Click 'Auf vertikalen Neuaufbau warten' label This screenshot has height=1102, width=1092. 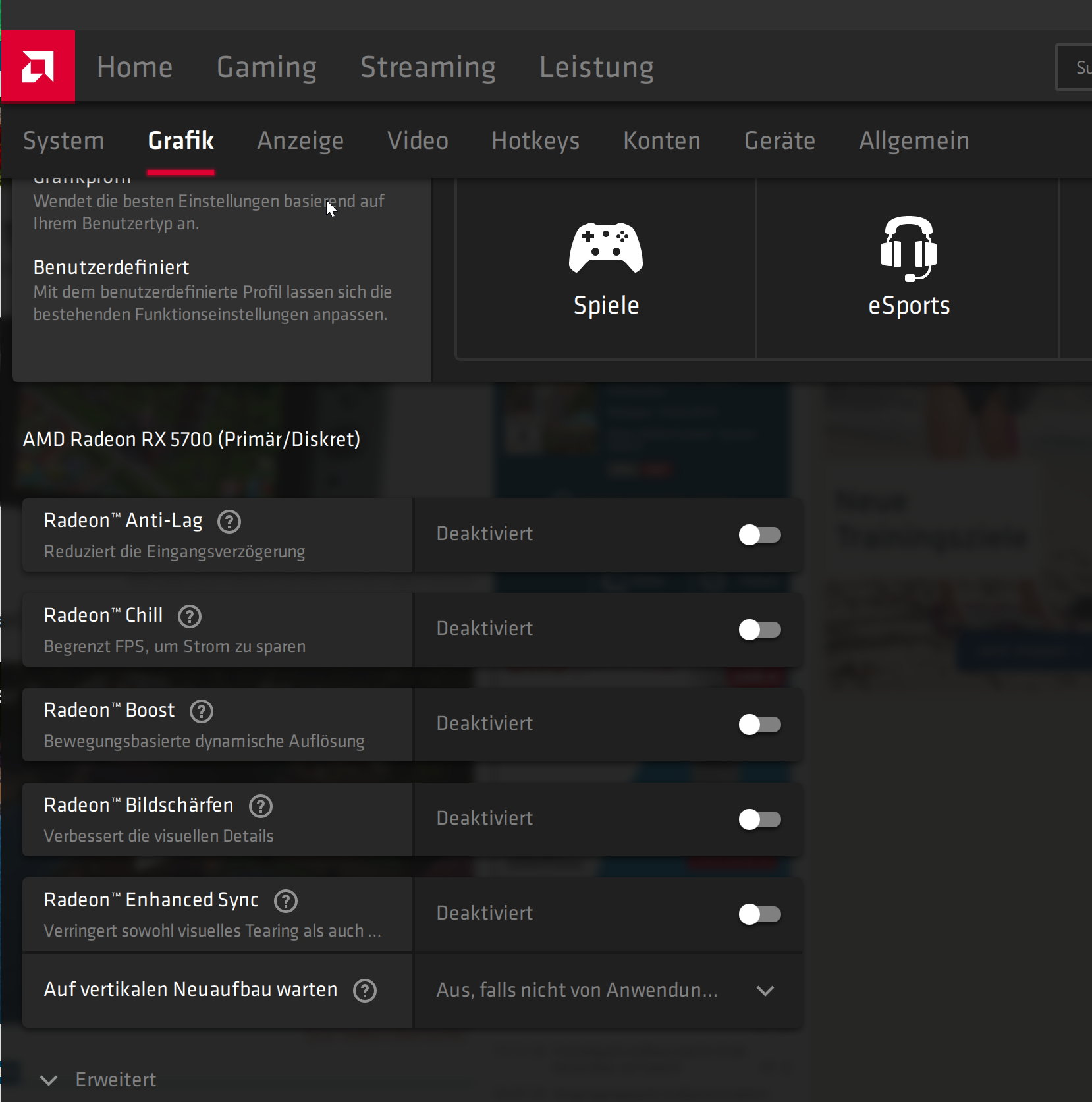pos(191,989)
